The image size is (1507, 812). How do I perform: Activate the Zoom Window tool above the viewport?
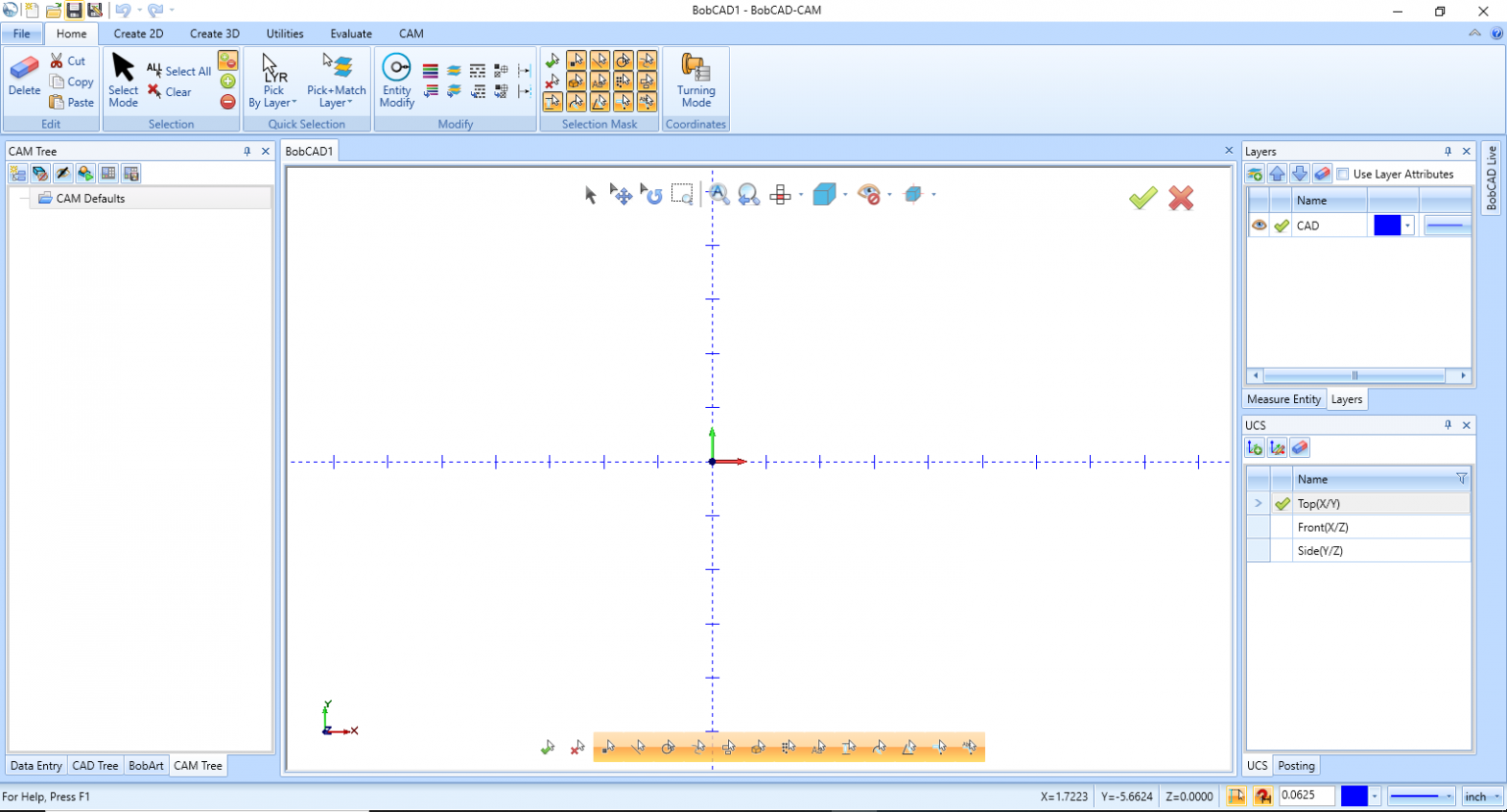682,193
